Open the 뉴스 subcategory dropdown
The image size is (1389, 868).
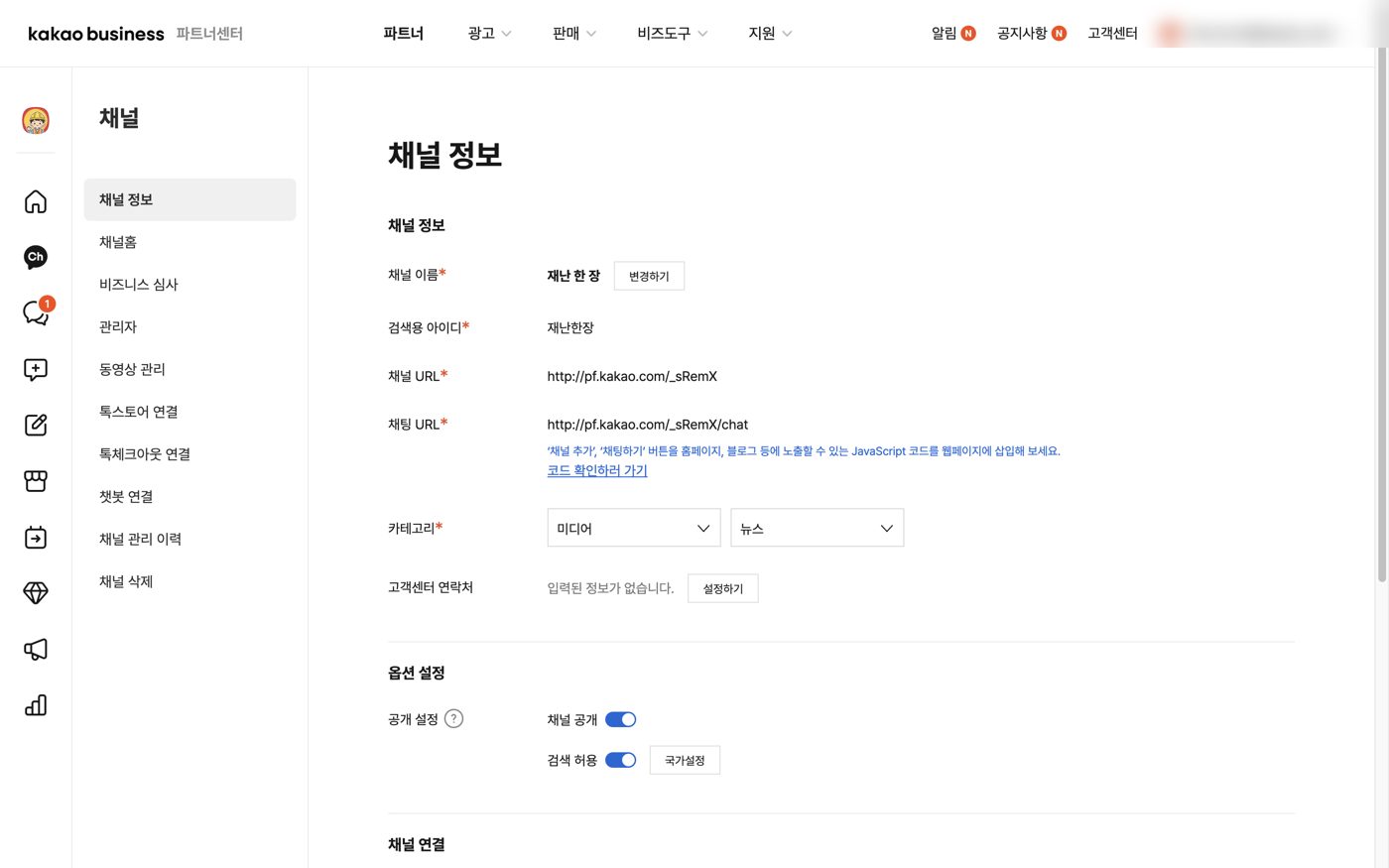(818, 528)
